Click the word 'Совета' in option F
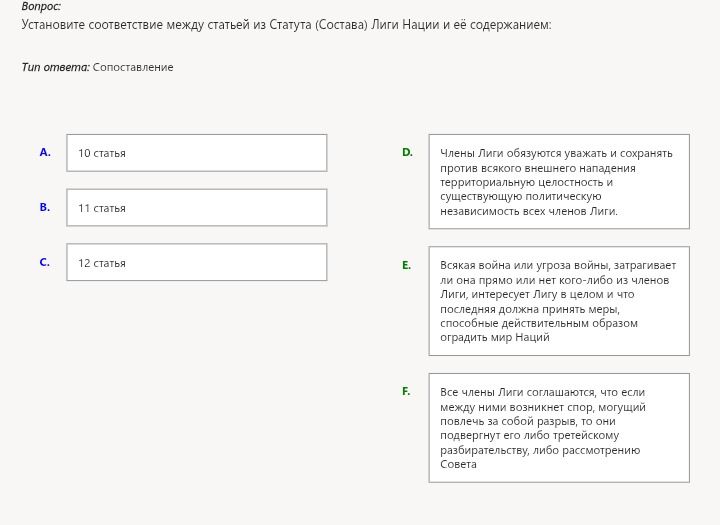This screenshot has height=525, width=720. pyautogui.click(x=458, y=464)
